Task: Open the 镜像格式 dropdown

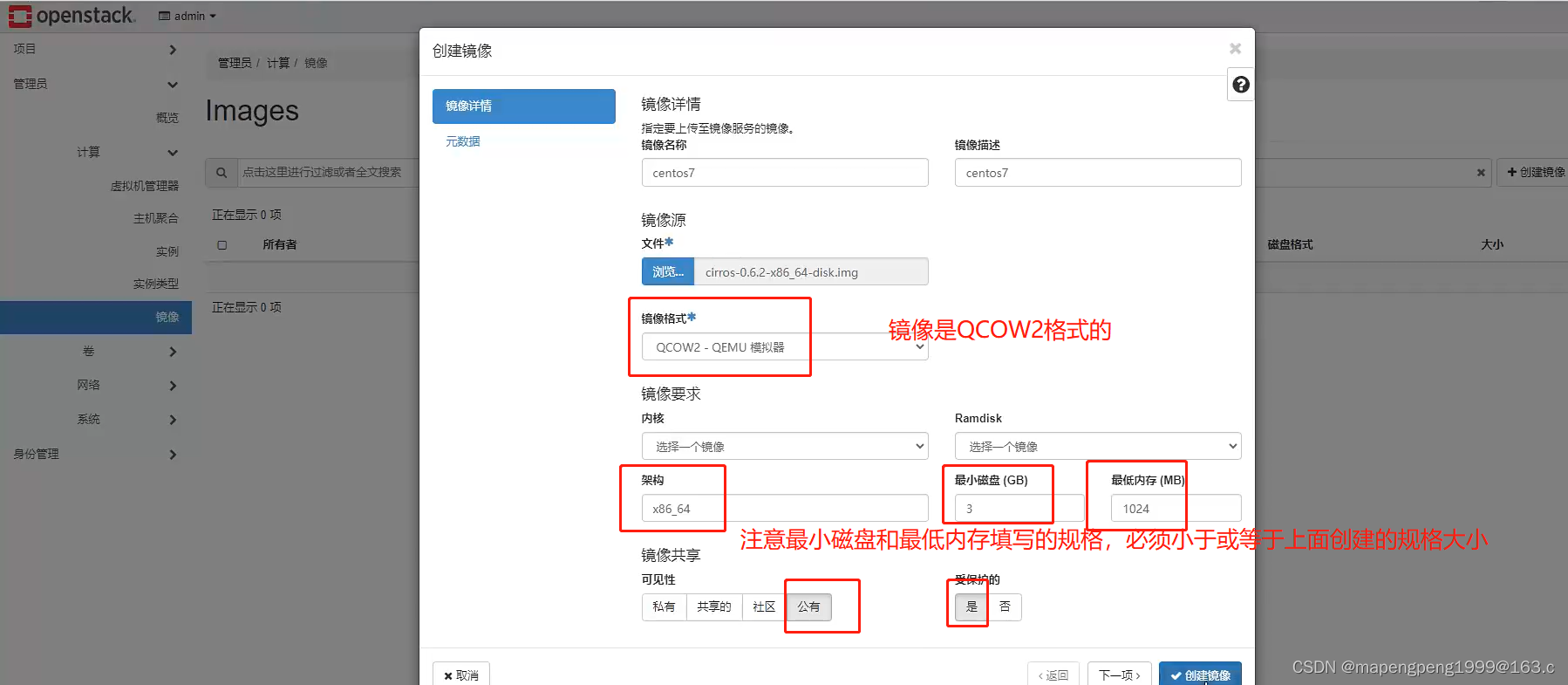Action: 785,346
